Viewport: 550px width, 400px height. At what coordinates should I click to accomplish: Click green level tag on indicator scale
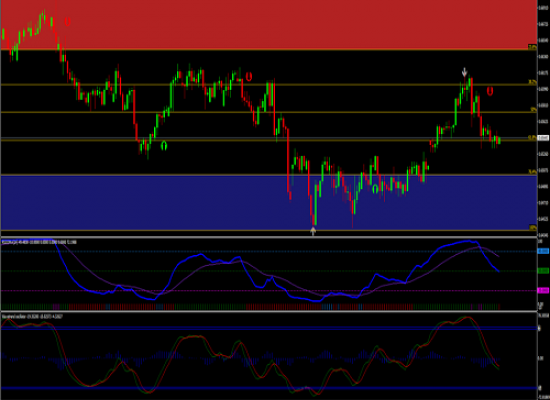[x=543, y=271]
